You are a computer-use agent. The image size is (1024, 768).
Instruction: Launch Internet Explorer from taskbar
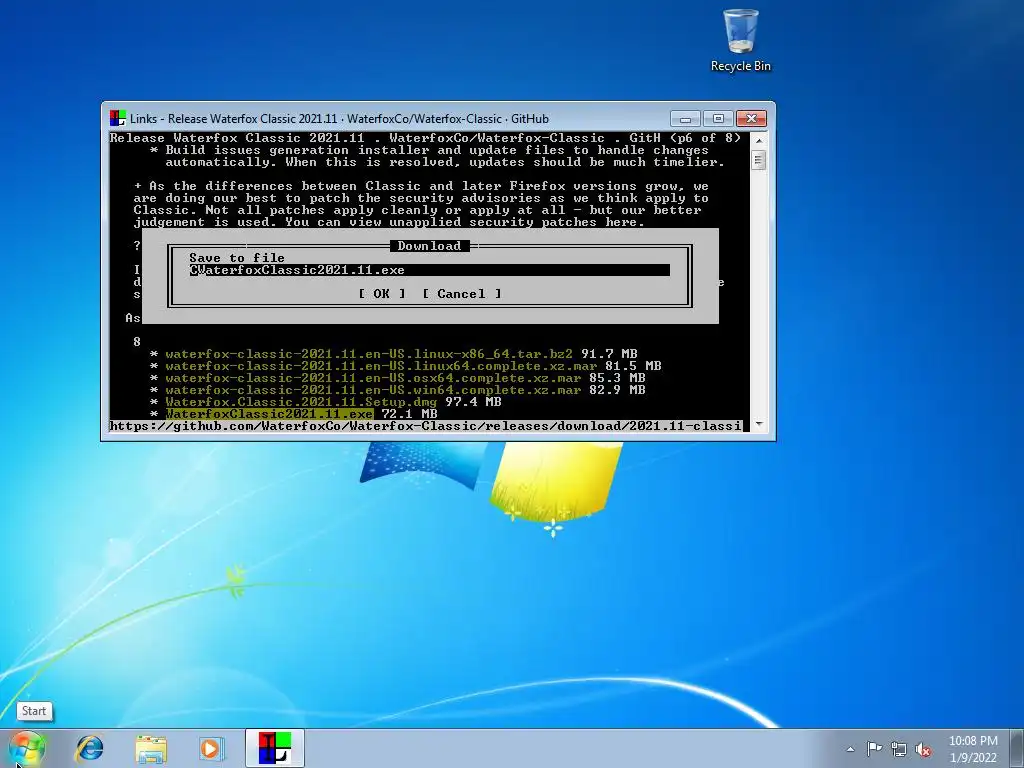[x=89, y=748]
